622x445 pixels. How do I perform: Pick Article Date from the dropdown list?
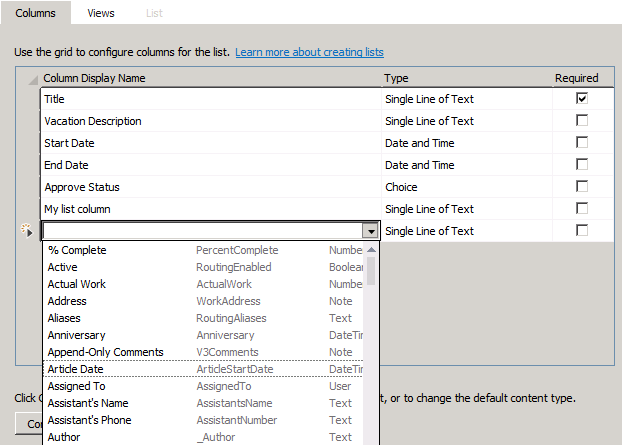76,369
